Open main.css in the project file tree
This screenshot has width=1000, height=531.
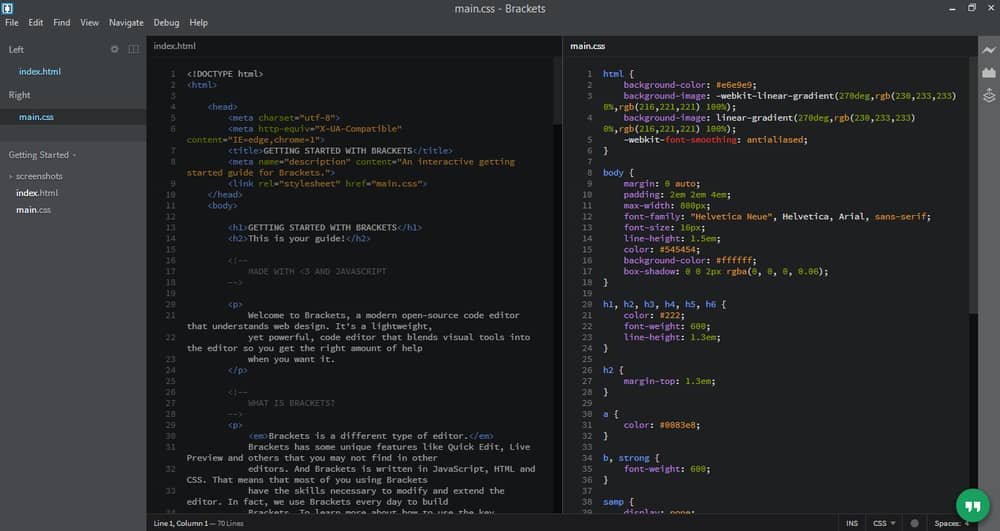[x=33, y=209]
